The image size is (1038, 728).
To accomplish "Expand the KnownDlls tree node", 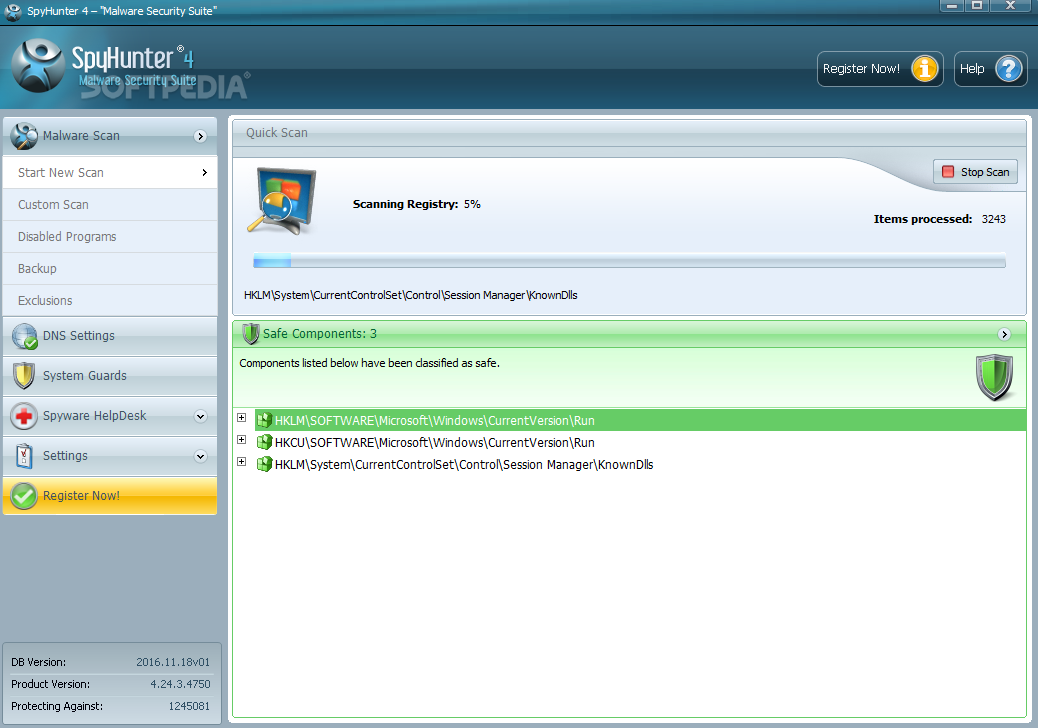I will 242,461.
